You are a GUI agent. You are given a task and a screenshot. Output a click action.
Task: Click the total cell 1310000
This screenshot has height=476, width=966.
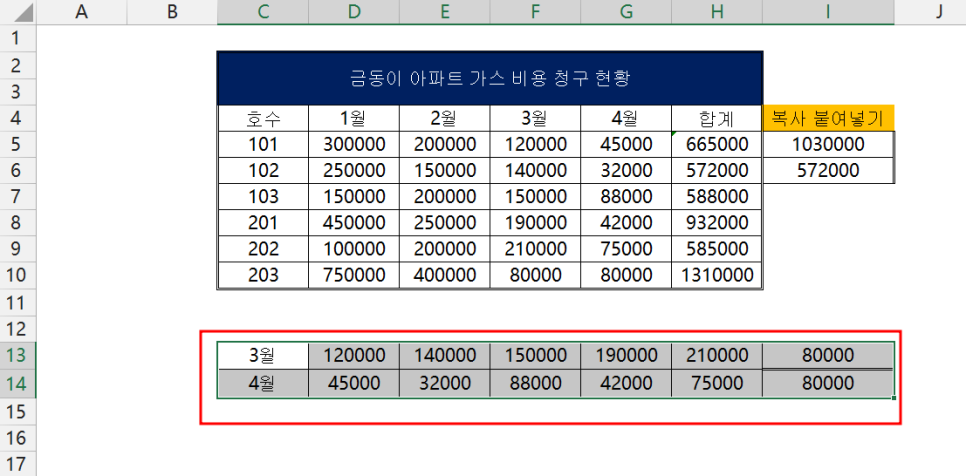tap(717, 275)
